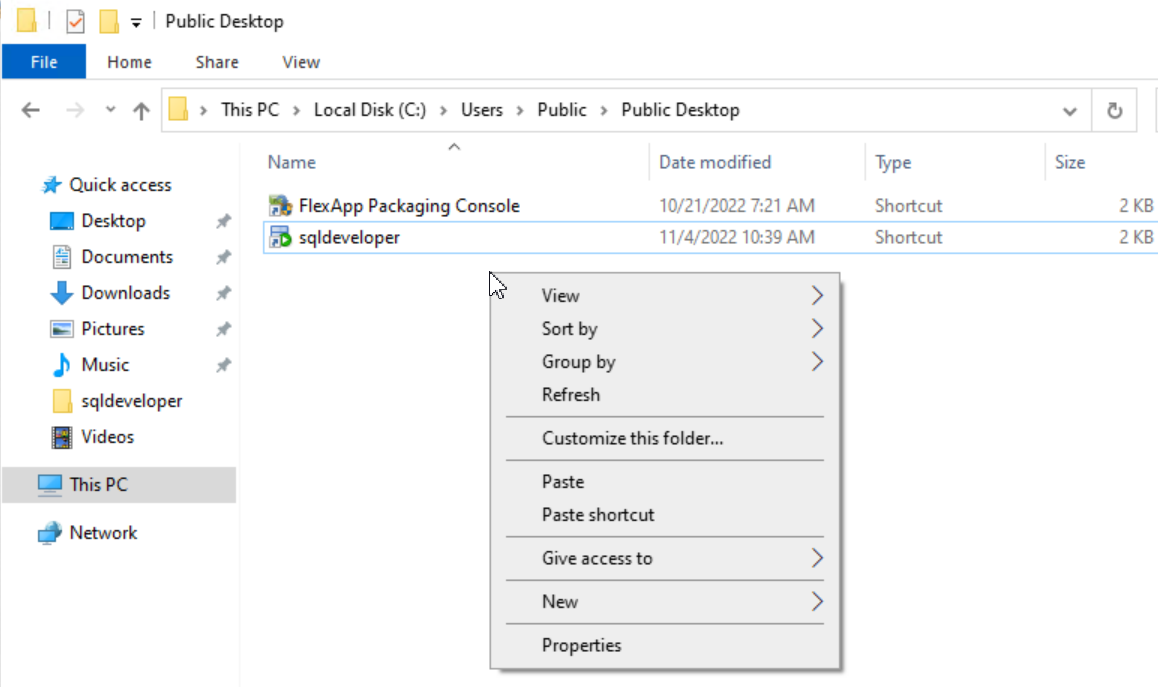This screenshot has height=687, width=1158.
Task: Open Documents in Quick access
Action: pos(126,257)
